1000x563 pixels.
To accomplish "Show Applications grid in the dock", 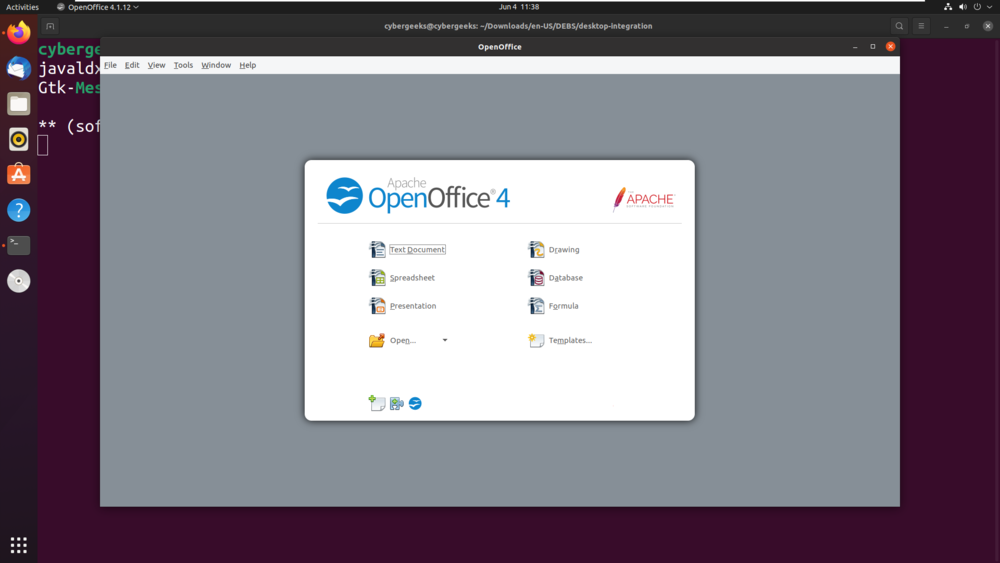I will pos(18,545).
